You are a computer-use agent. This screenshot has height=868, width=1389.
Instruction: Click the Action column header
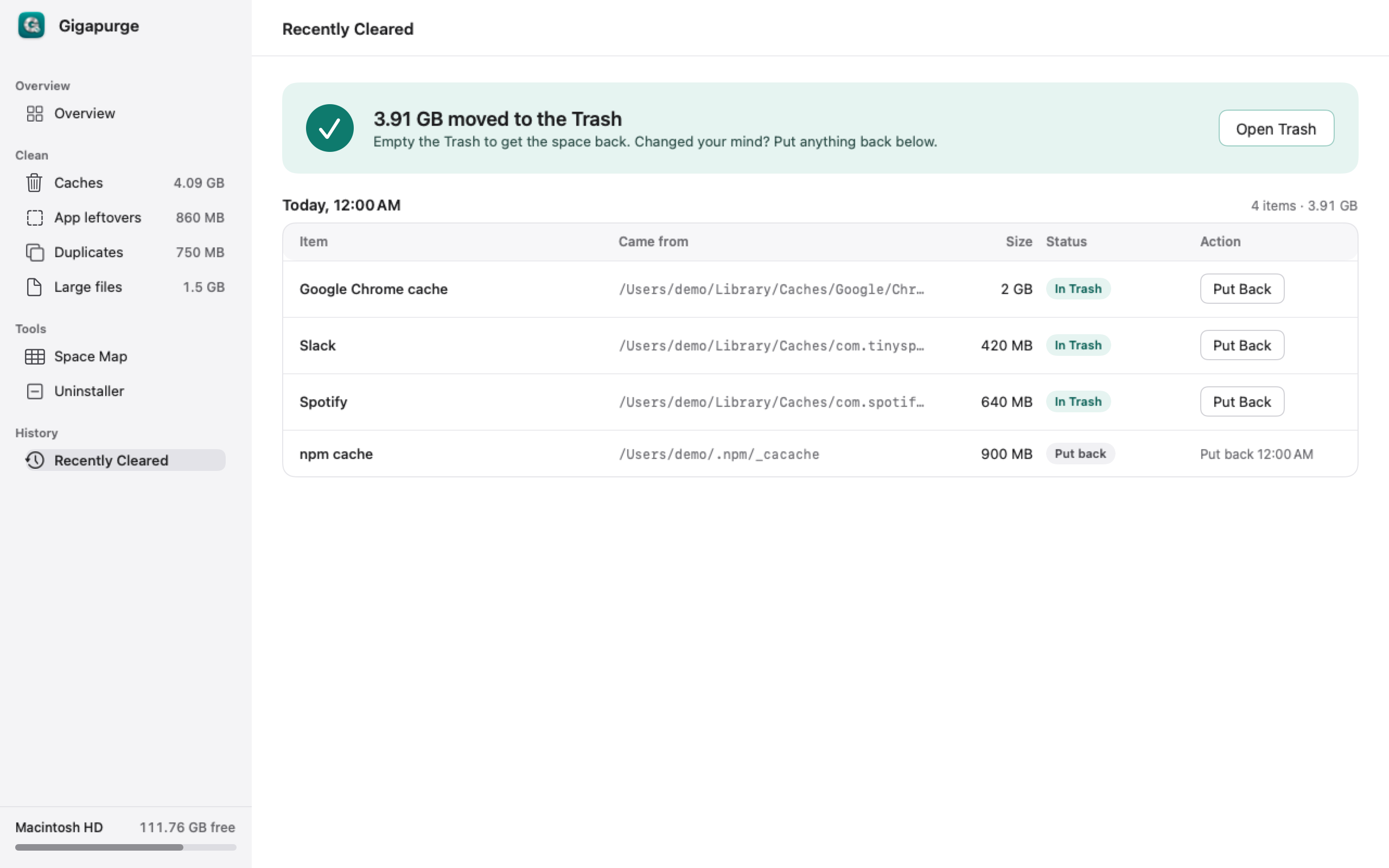click(x=1220, y=242)
